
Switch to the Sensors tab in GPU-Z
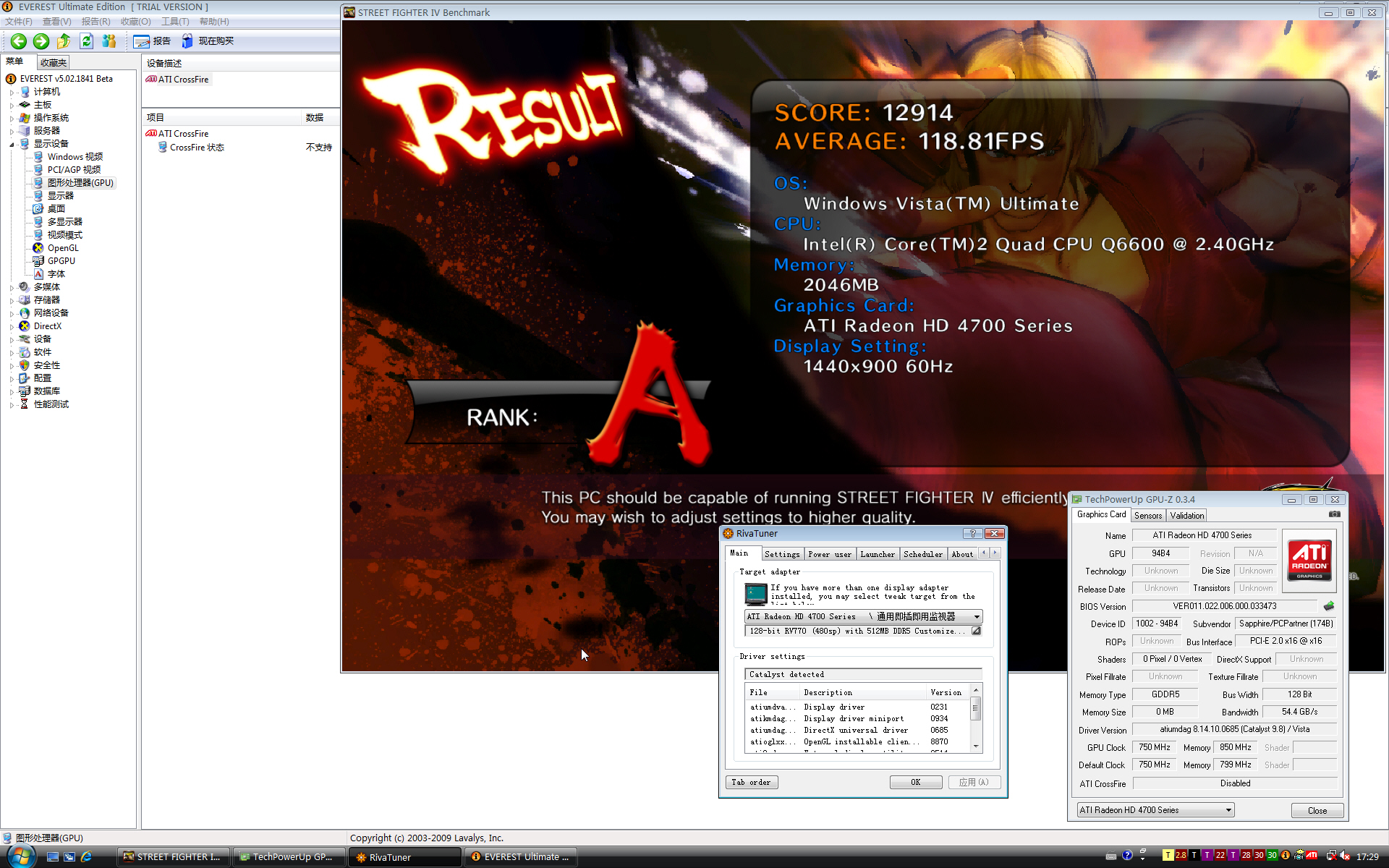click(1148, 516)
